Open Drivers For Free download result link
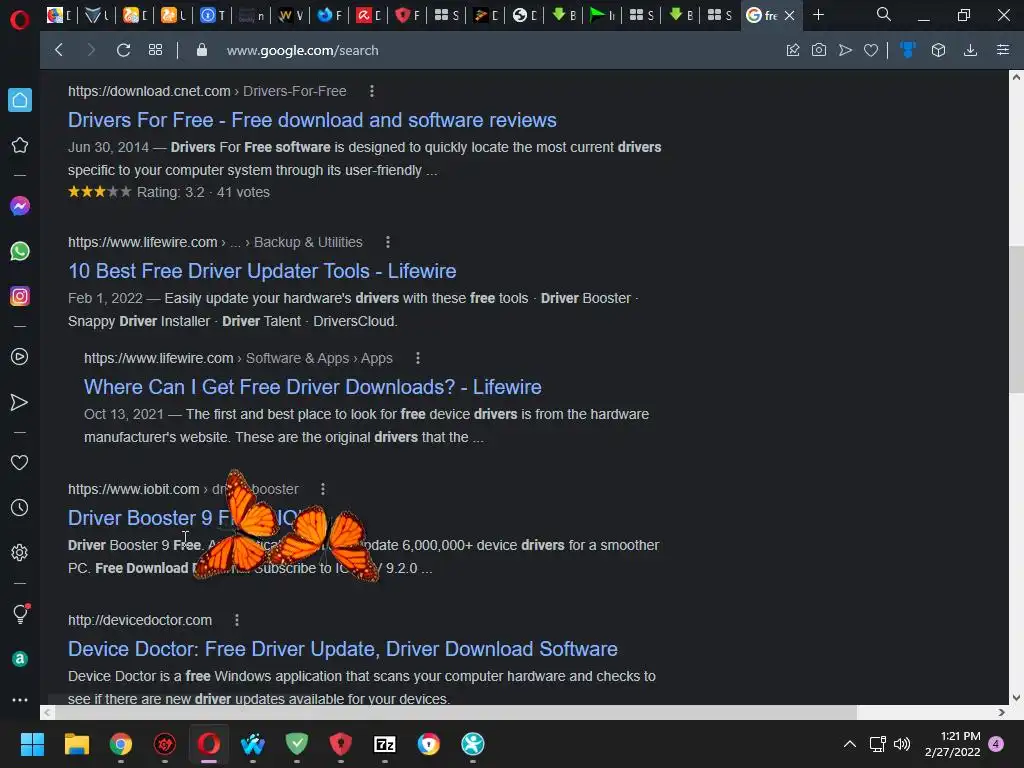1024x768 pixels. (312, 120)
